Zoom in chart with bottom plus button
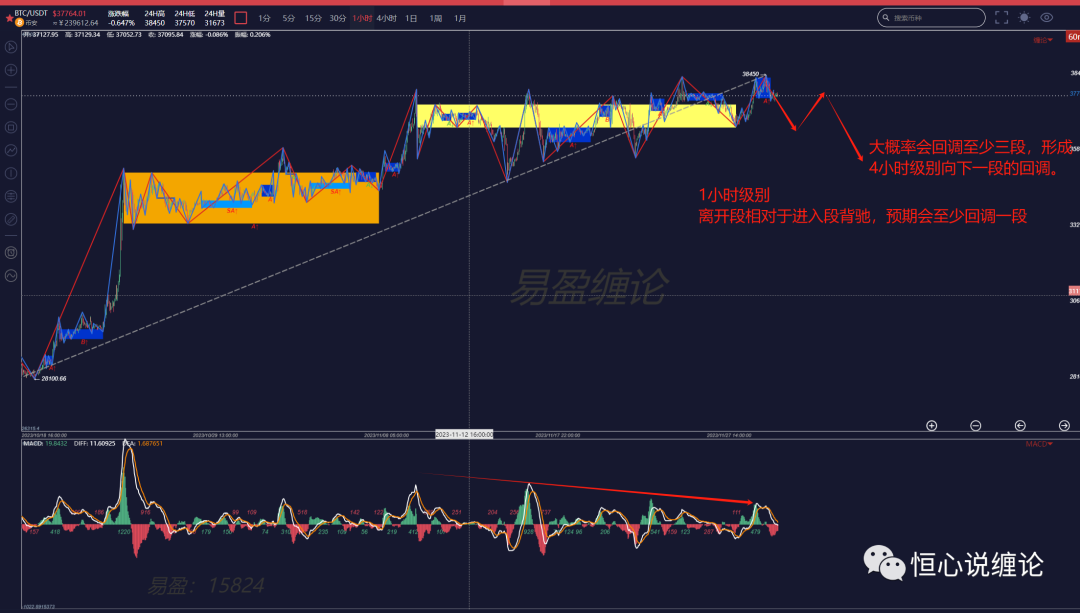1080x613 pixels. tap(931, 426)
